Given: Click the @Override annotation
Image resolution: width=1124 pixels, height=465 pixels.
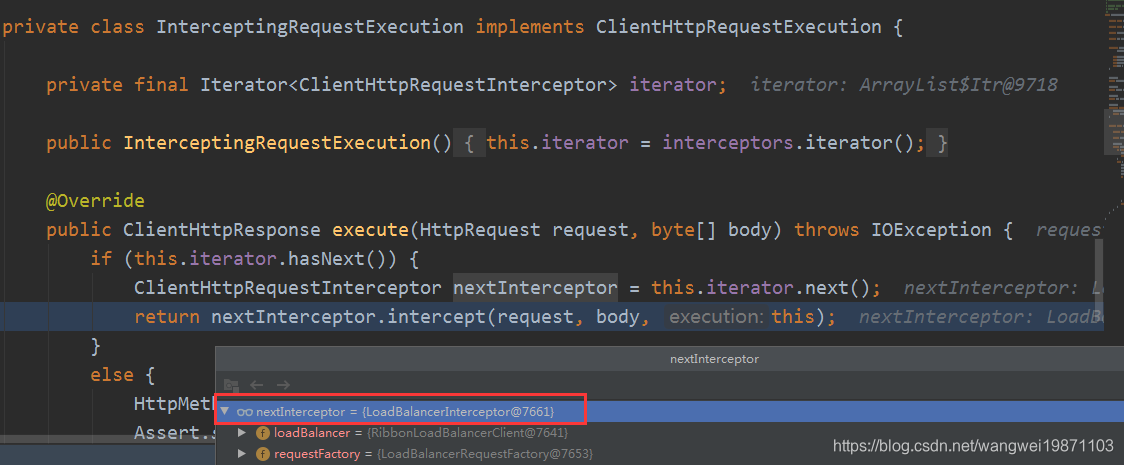Looking at the screenshot, I should coord(95,201).
